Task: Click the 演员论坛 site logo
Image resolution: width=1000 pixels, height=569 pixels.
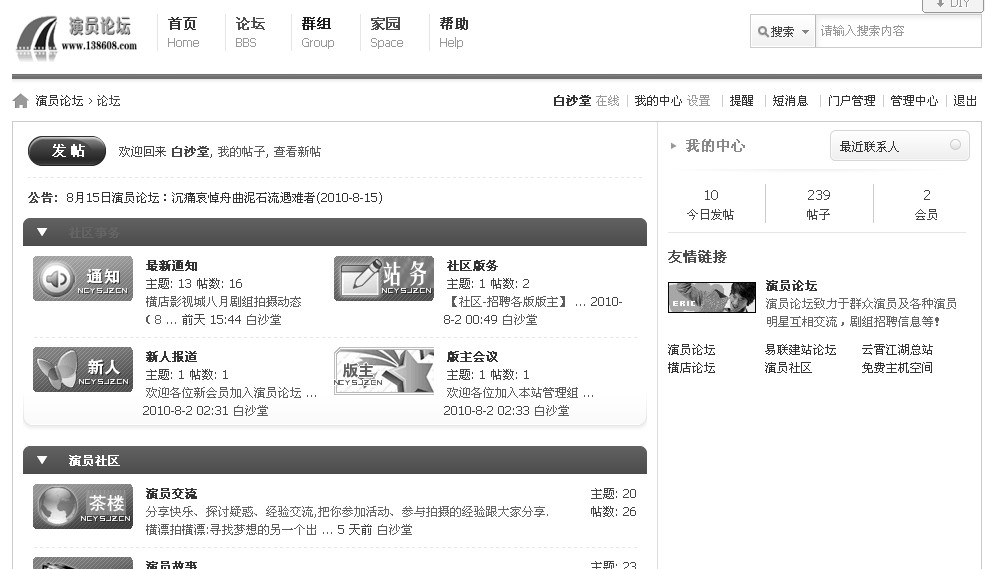Action: coord(77,38)
